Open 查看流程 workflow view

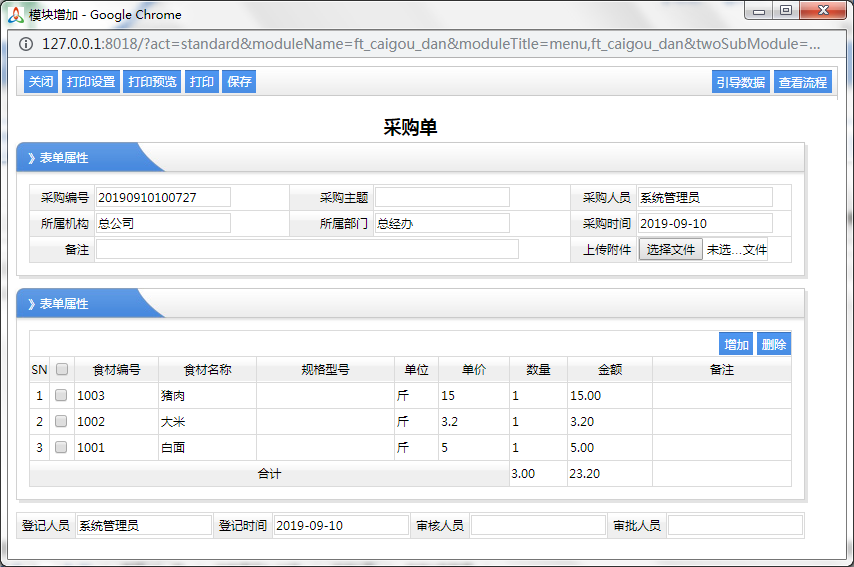click(803, 83)
